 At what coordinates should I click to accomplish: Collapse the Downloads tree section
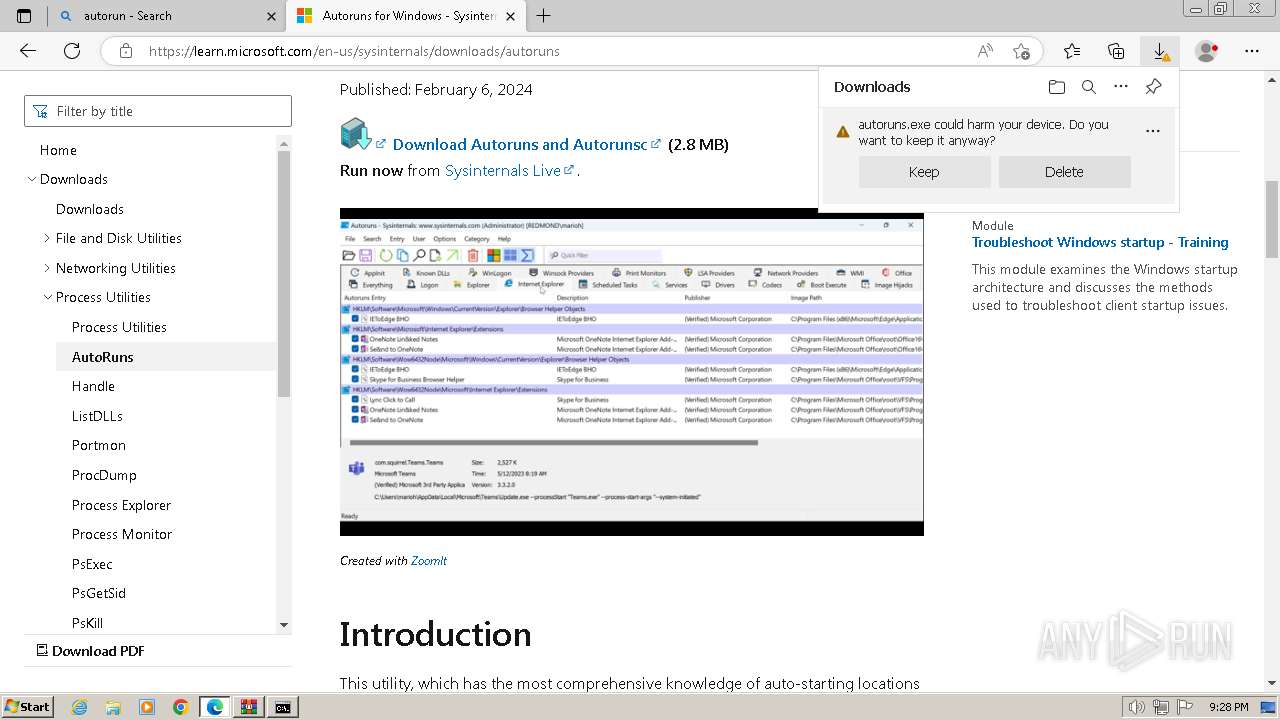coord(32,179)
